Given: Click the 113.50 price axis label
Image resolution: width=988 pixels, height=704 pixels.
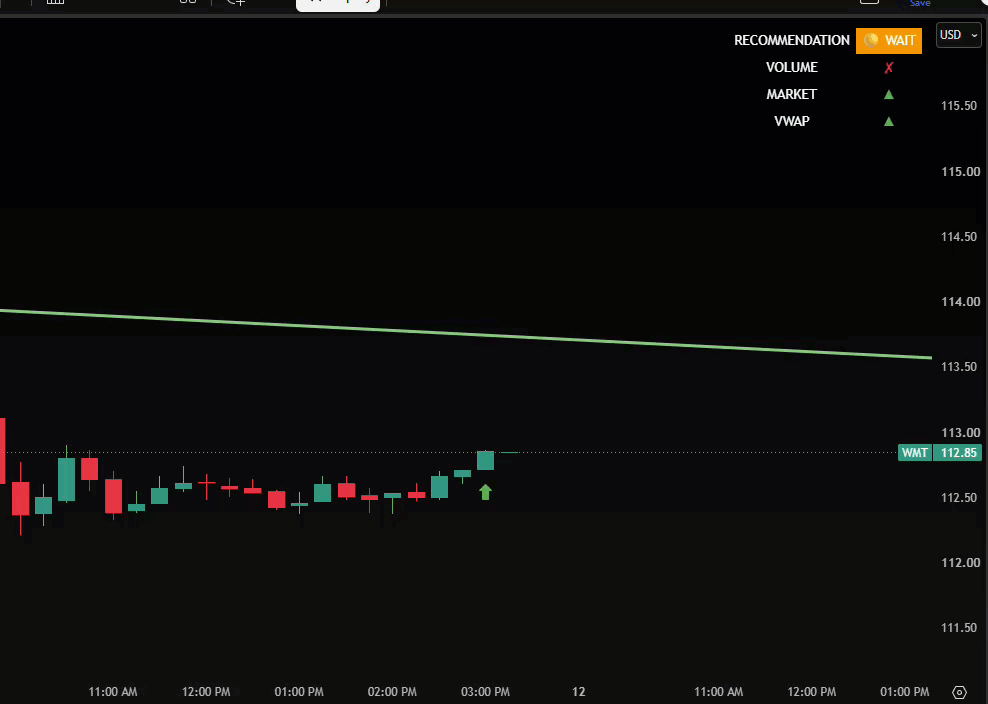Looking at the screenshot, I should point(959,367).
